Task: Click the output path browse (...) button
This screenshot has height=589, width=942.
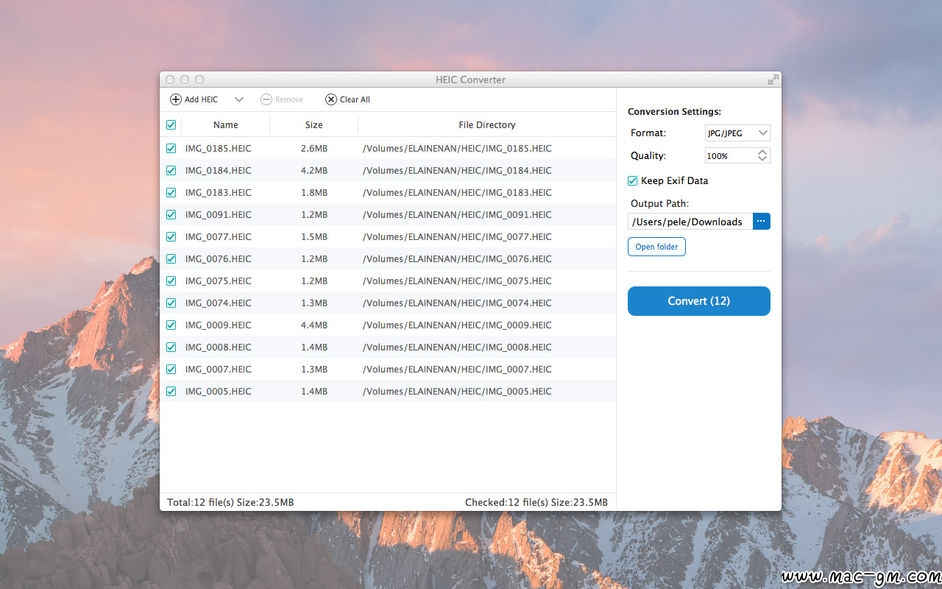Action: coord(761,222)
